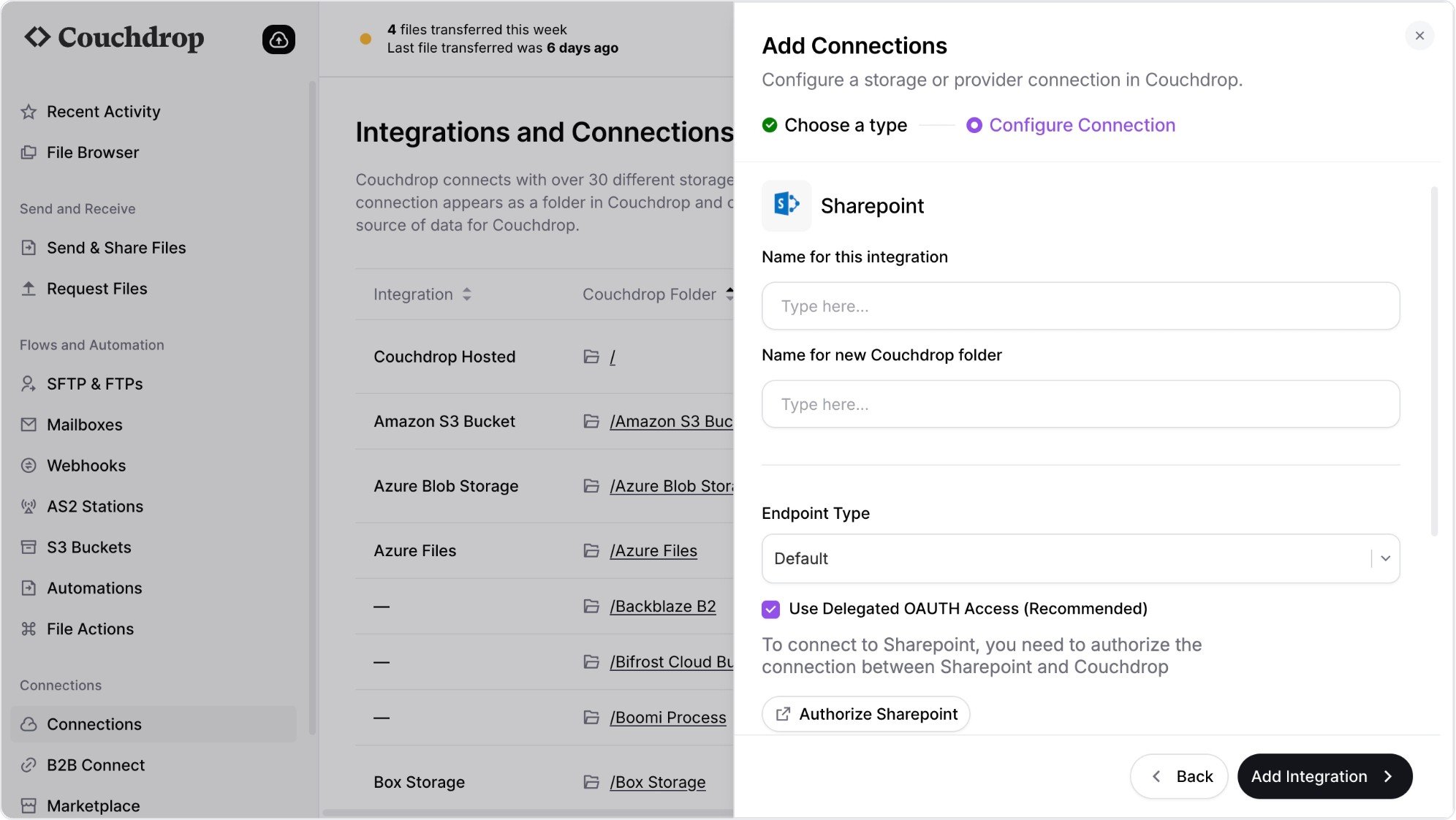
Task: Sort table by Integration column
Action: (x=466, y=295)
